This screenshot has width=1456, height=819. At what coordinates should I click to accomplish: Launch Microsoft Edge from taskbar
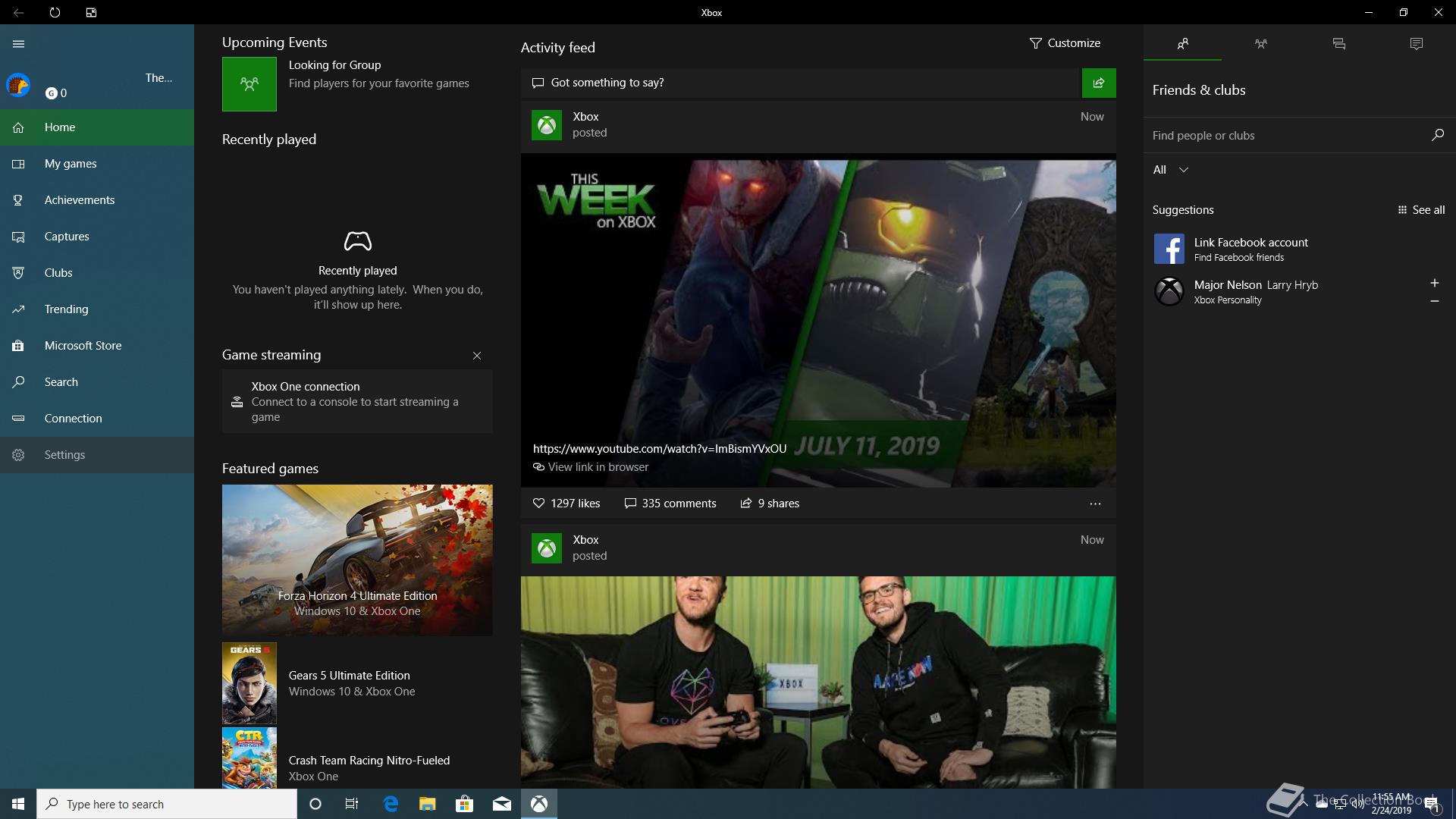[391, 804]
